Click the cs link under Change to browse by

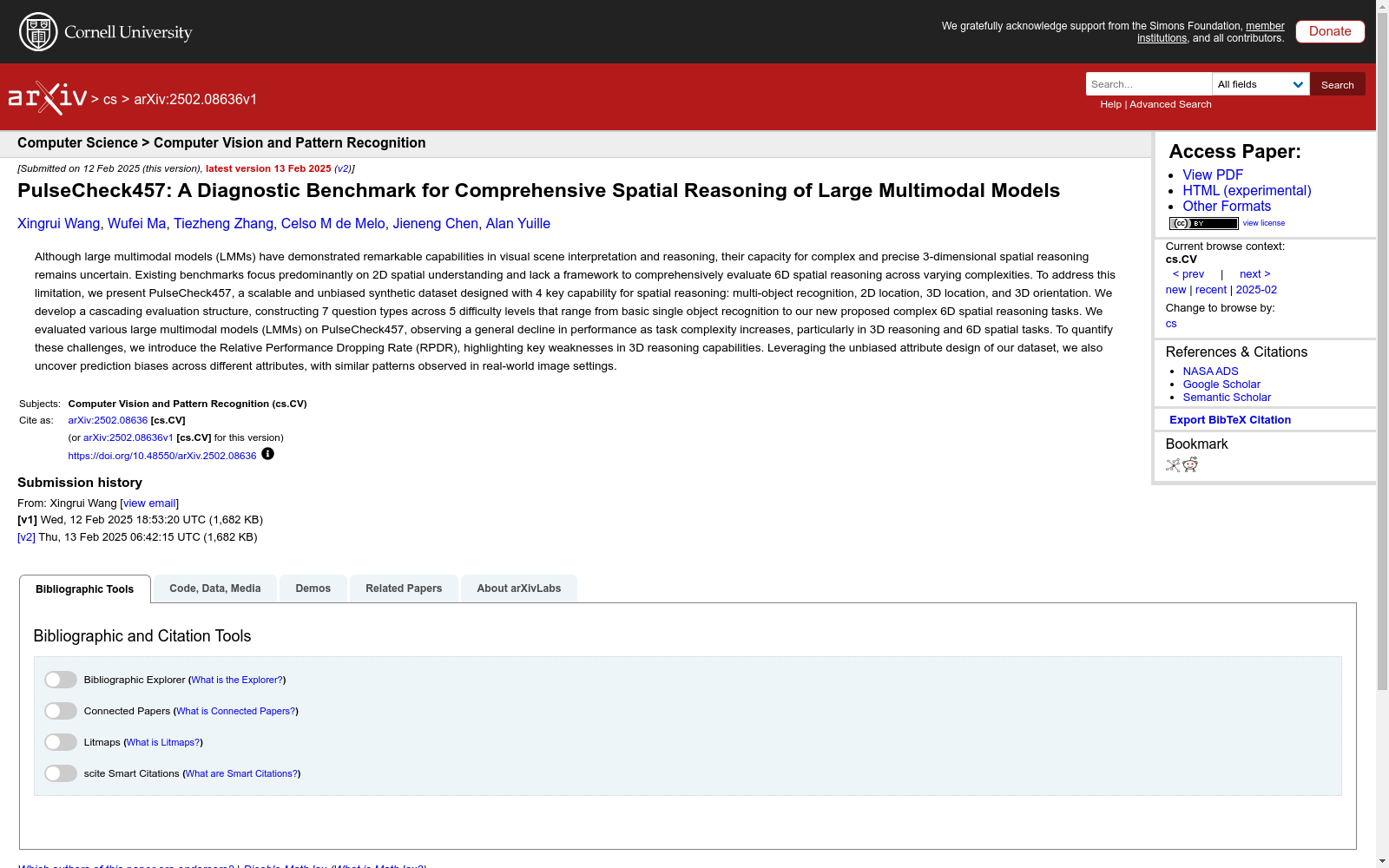coord(1171,324)
